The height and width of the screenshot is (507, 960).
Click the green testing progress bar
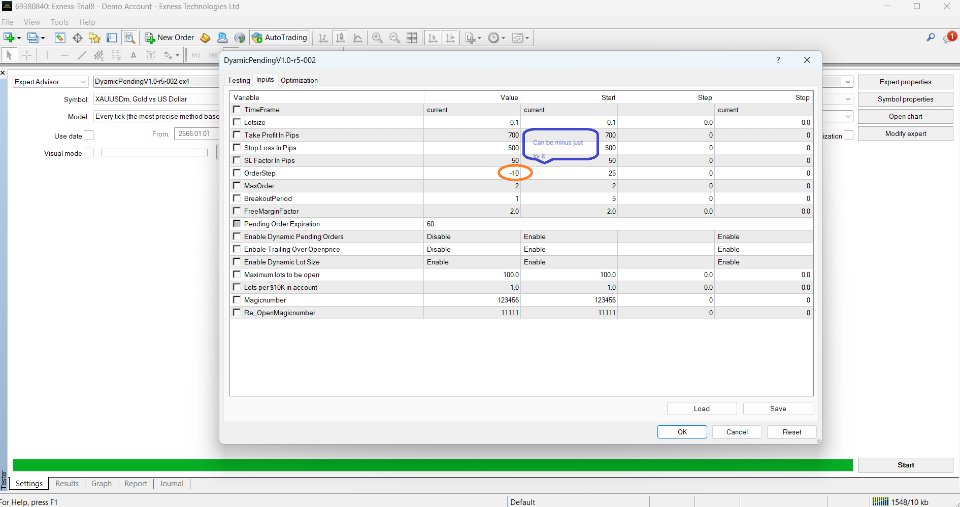(x=432, y=465)
